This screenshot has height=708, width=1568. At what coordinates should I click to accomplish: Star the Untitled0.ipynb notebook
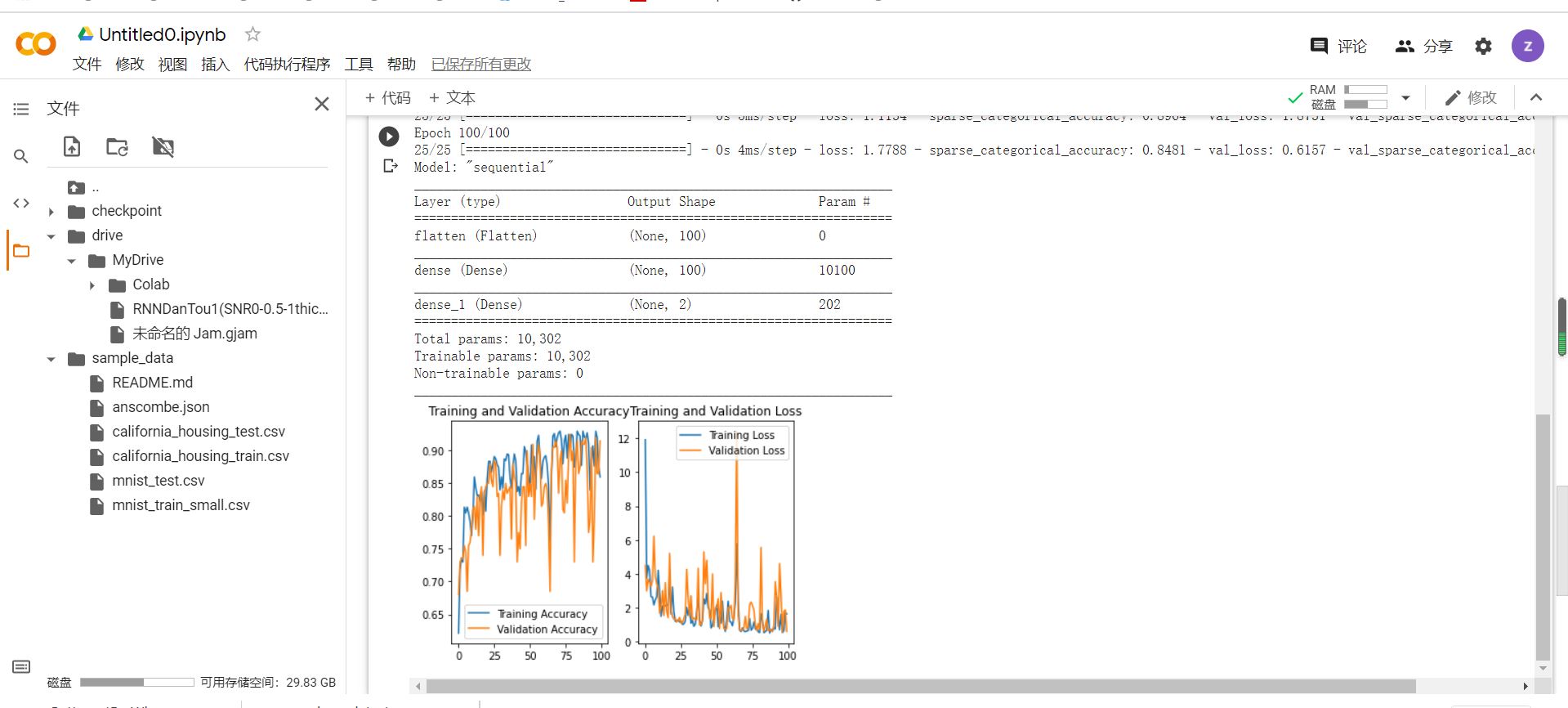click(x=252, y=34)
